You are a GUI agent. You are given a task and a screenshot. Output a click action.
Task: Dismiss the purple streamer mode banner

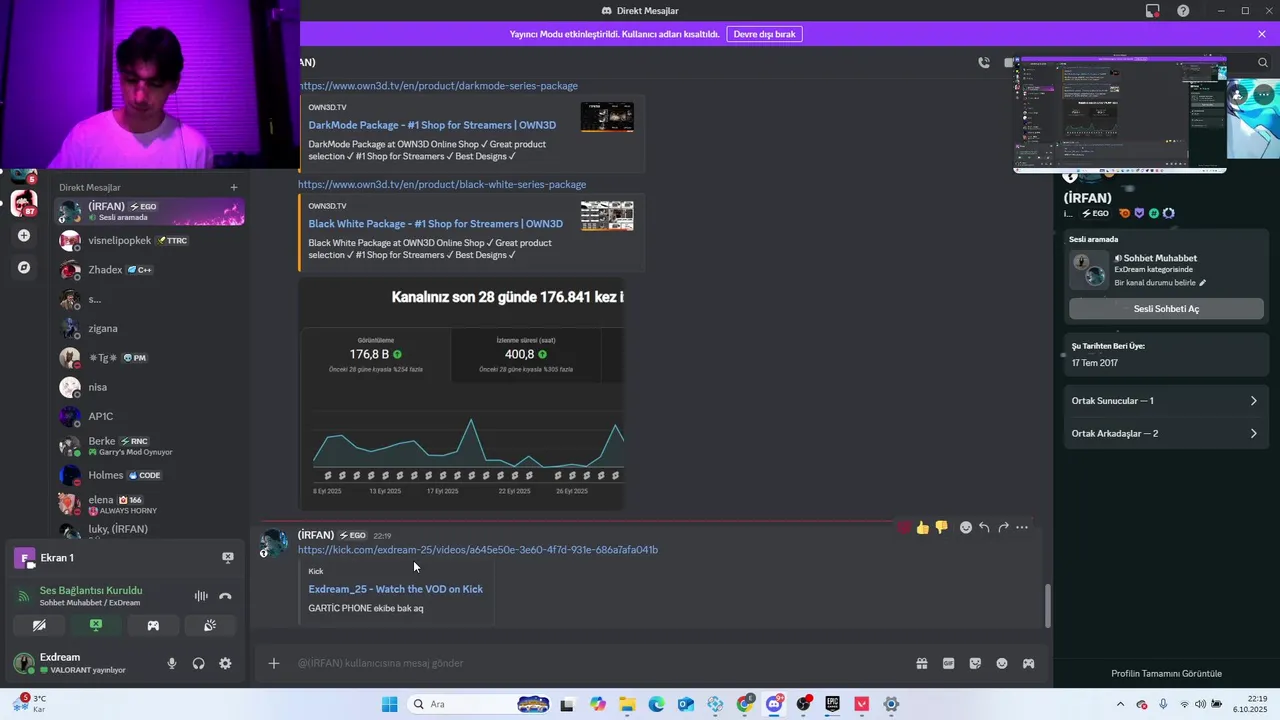1262,34
